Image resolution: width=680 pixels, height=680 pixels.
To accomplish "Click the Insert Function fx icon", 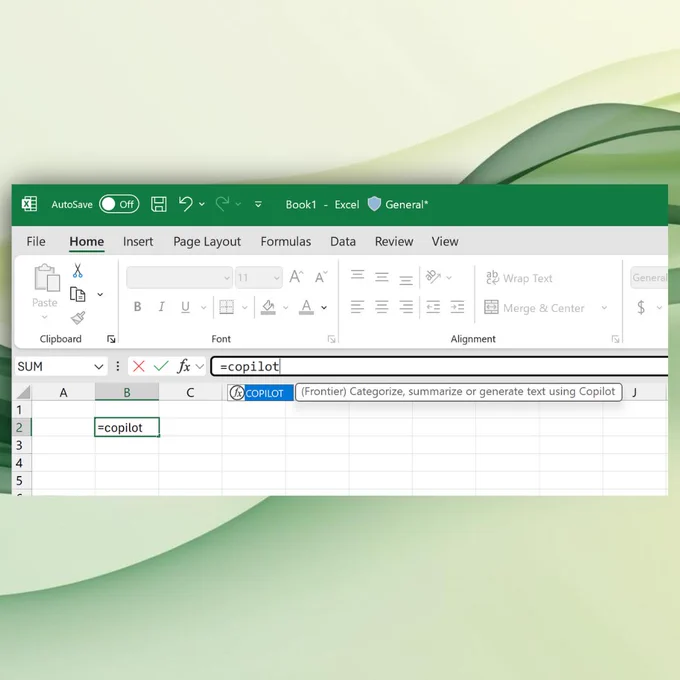I will tap(184, 366).
